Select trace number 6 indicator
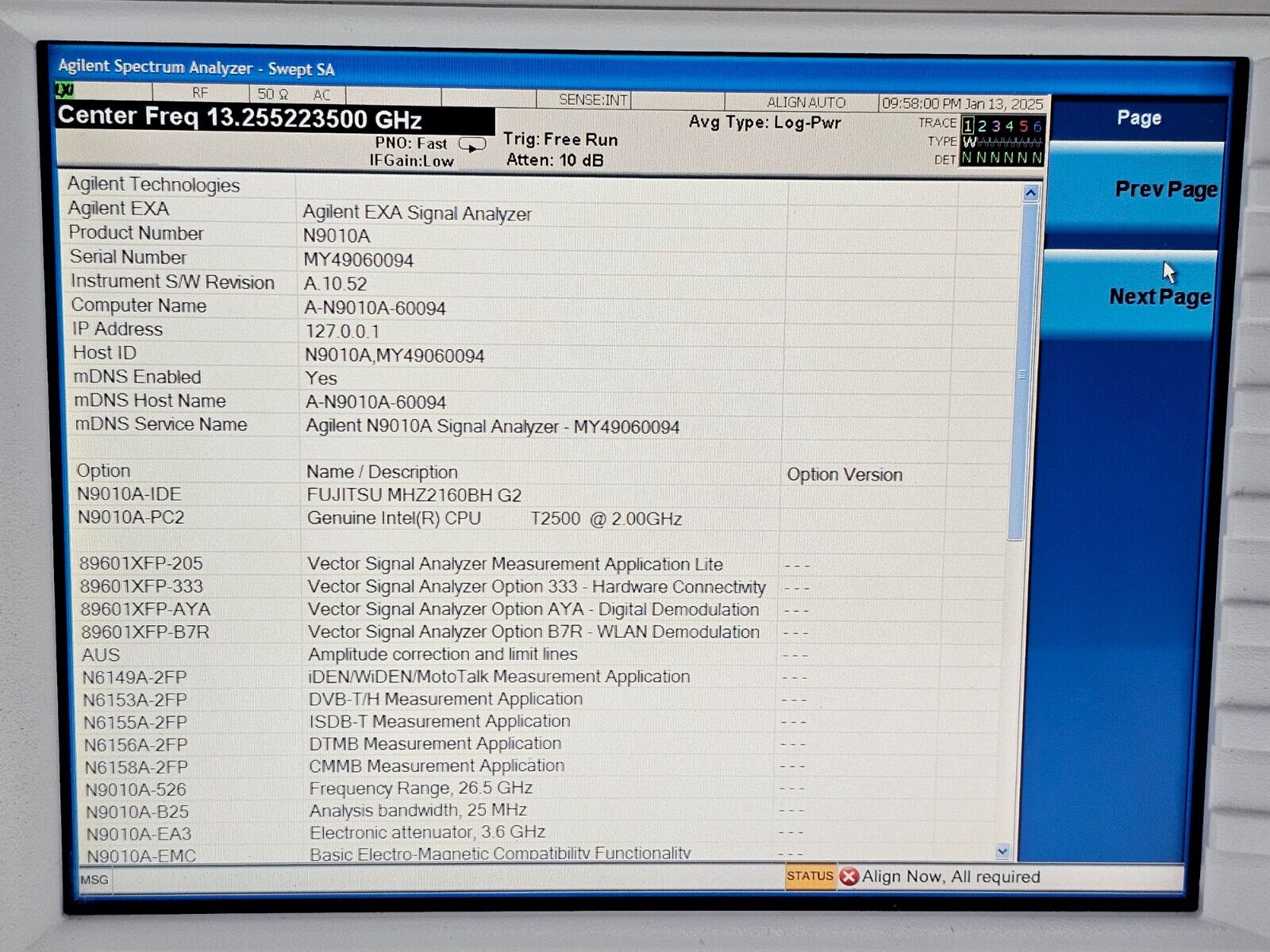Screen dimensions: 1270x952 tap(1037, 126)
